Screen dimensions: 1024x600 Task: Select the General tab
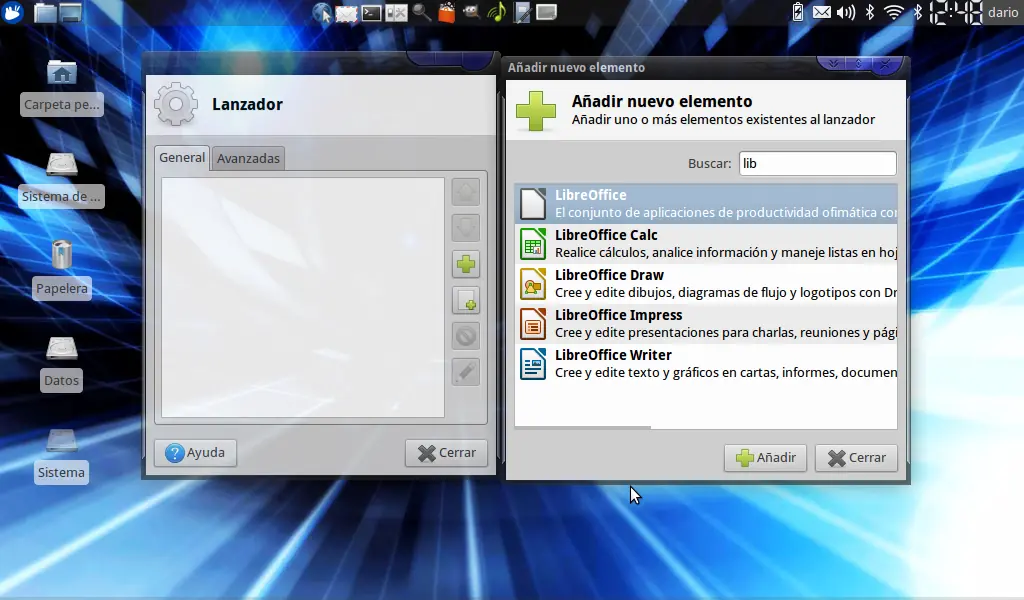coord(182,157)
